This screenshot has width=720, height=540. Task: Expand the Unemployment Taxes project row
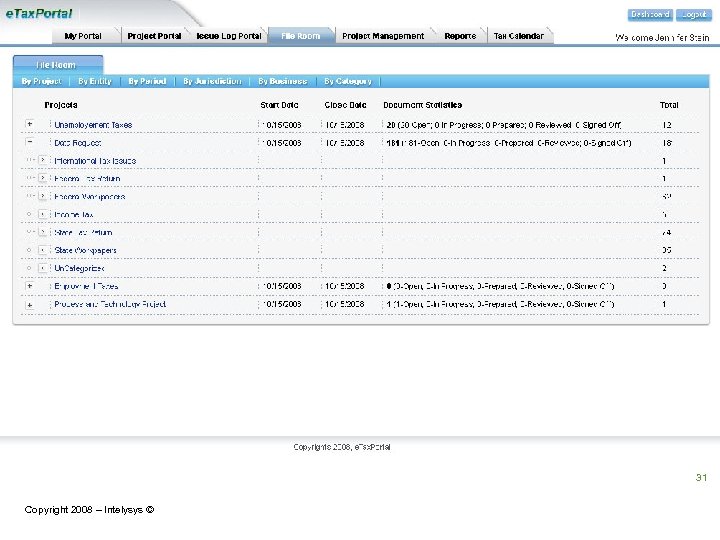[x=30, y=124]
